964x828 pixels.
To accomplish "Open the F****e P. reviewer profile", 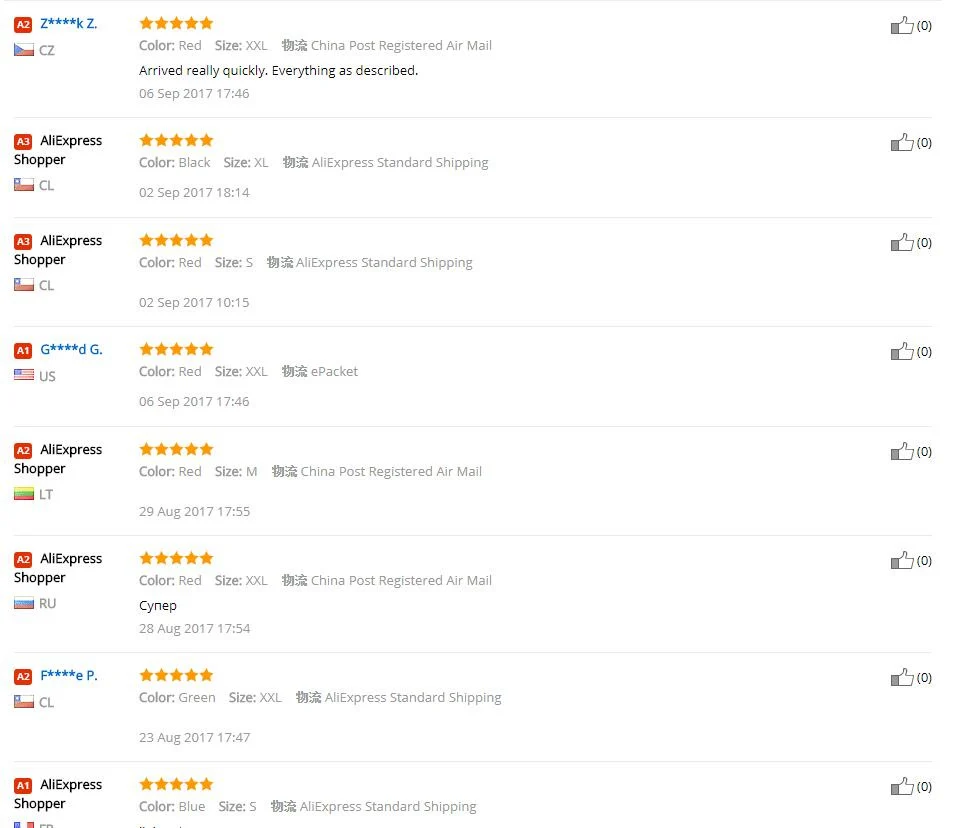I will [x=69, y=675].
